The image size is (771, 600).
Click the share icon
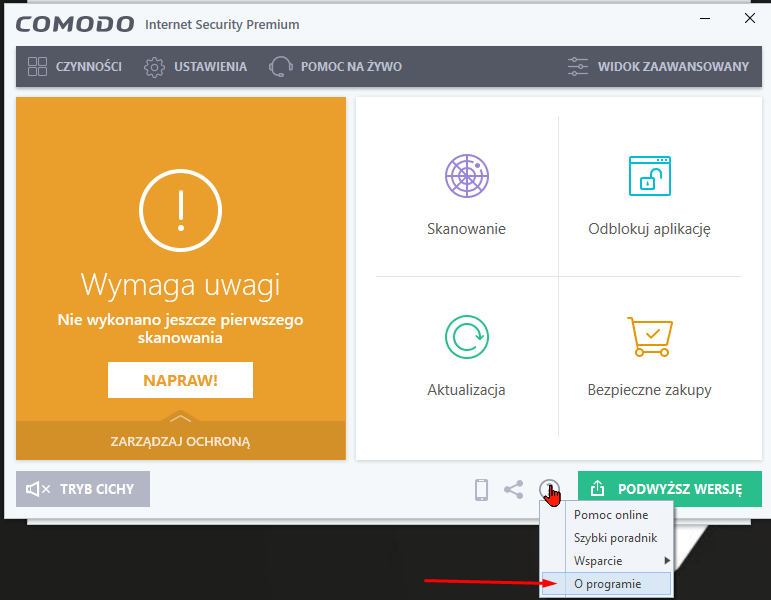[x=514, y=489]
